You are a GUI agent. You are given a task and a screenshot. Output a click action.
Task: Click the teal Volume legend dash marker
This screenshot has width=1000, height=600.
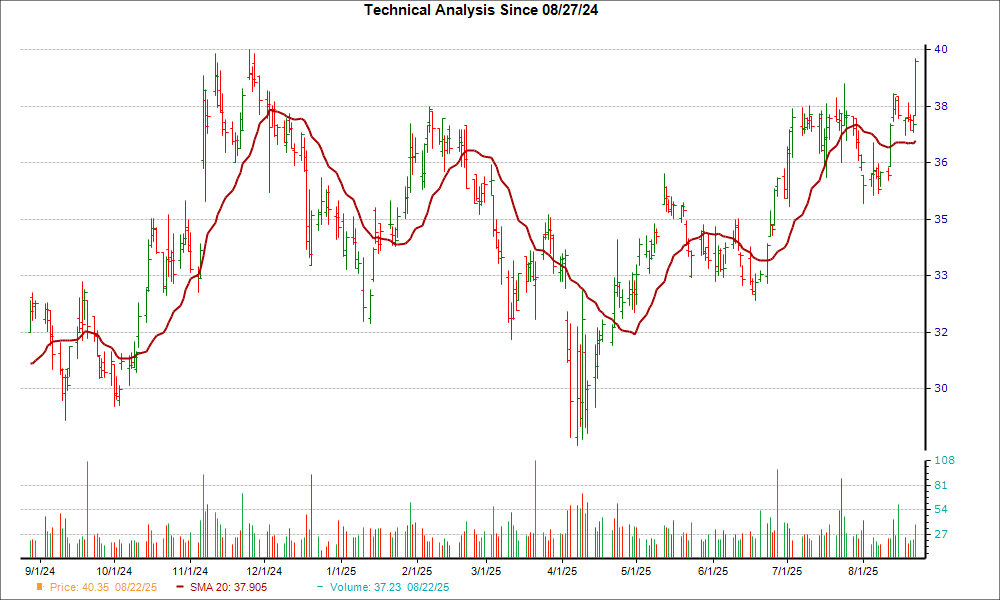320,587
